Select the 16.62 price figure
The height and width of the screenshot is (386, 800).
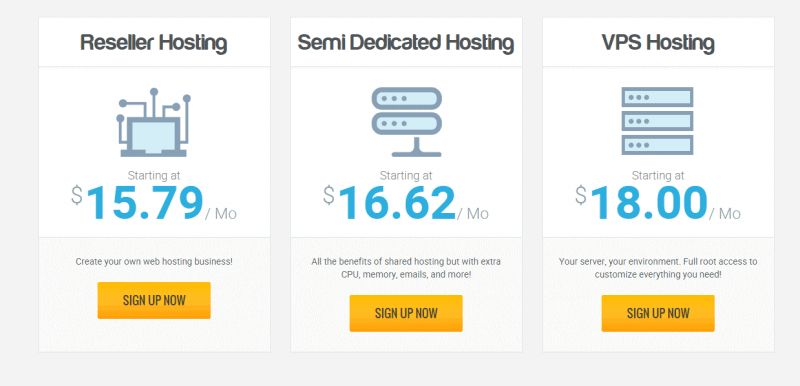(397, 203)
